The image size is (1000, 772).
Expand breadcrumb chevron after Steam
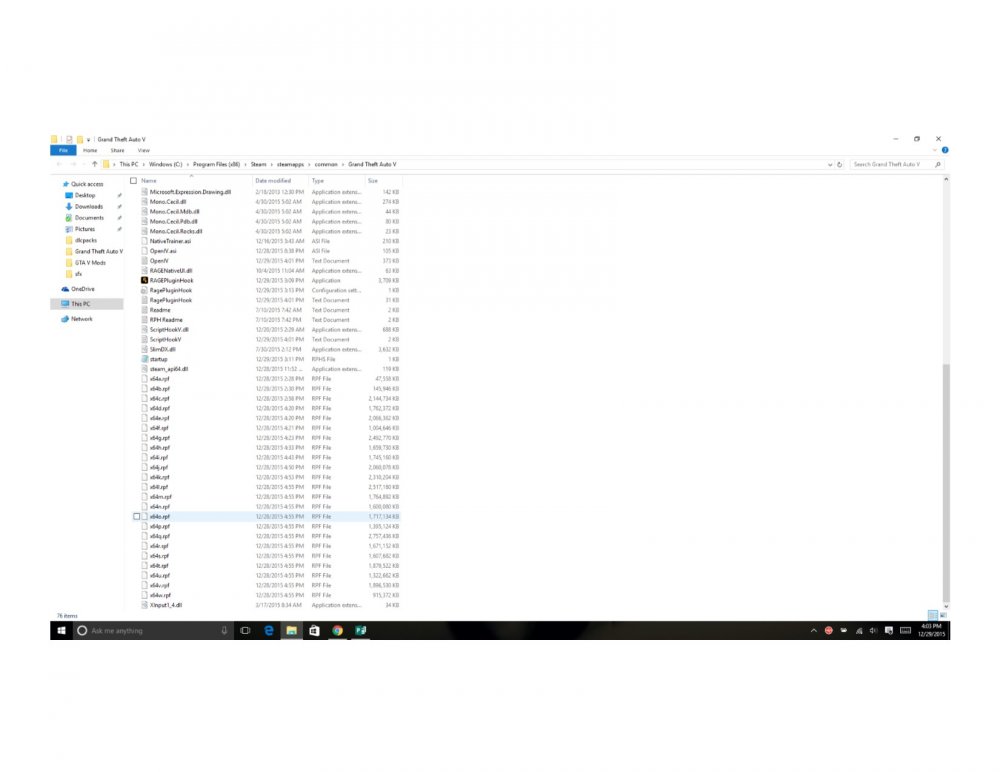[x=271, y=165]
